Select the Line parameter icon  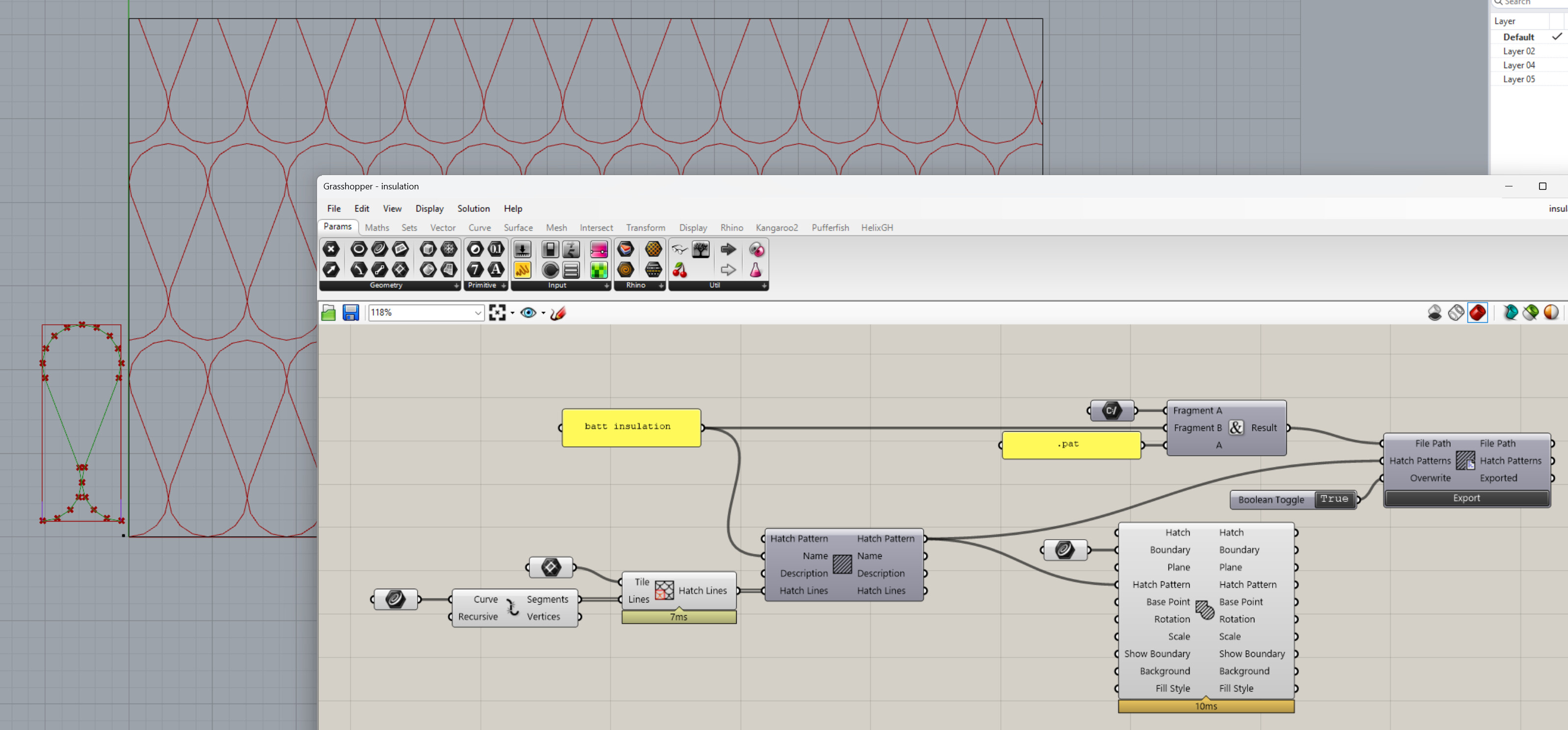[x=379, y=269]
